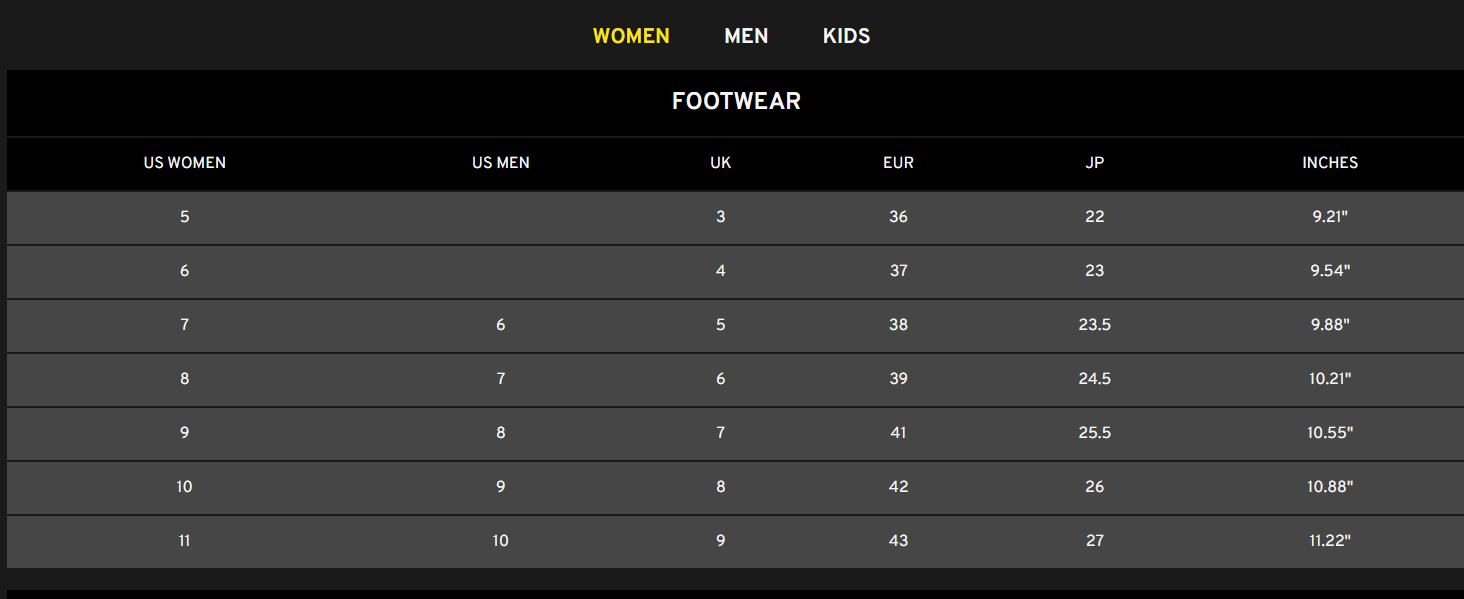This screenshot has height=599, width=1464.
Task: Select the EUR column header
Action: point(898,163)
